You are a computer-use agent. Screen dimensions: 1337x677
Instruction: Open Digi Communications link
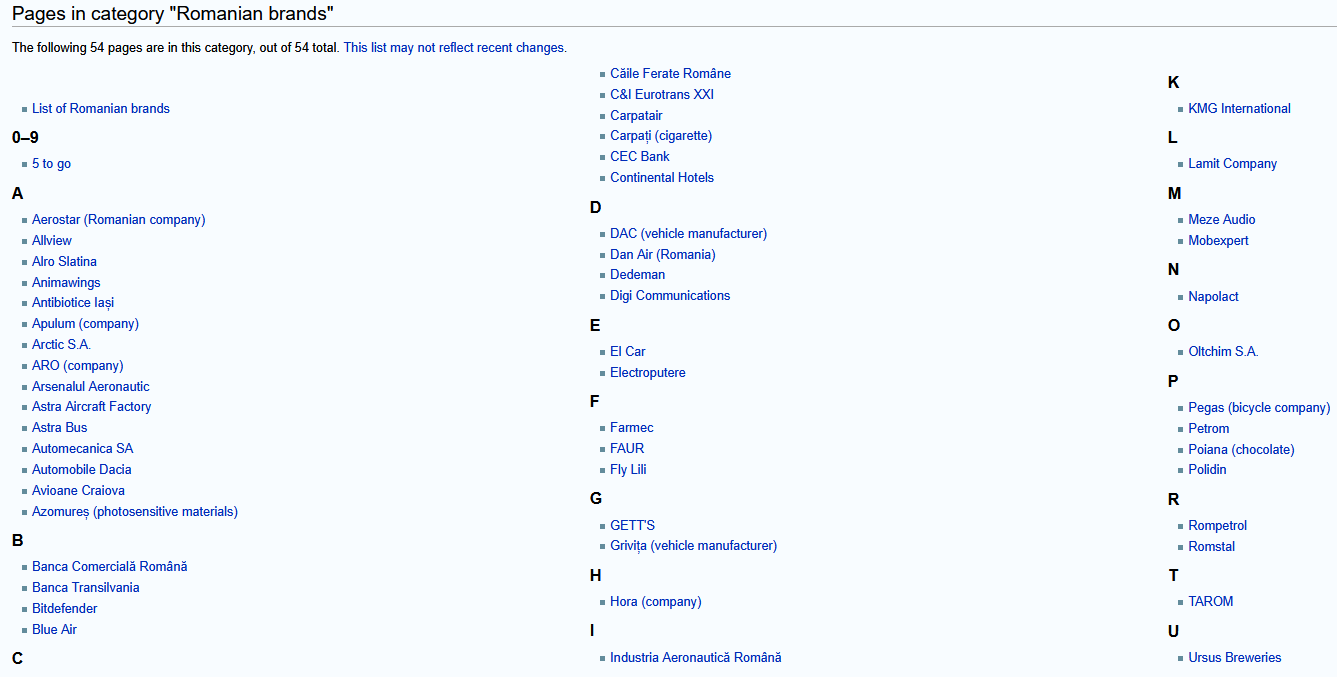[670, 295]
